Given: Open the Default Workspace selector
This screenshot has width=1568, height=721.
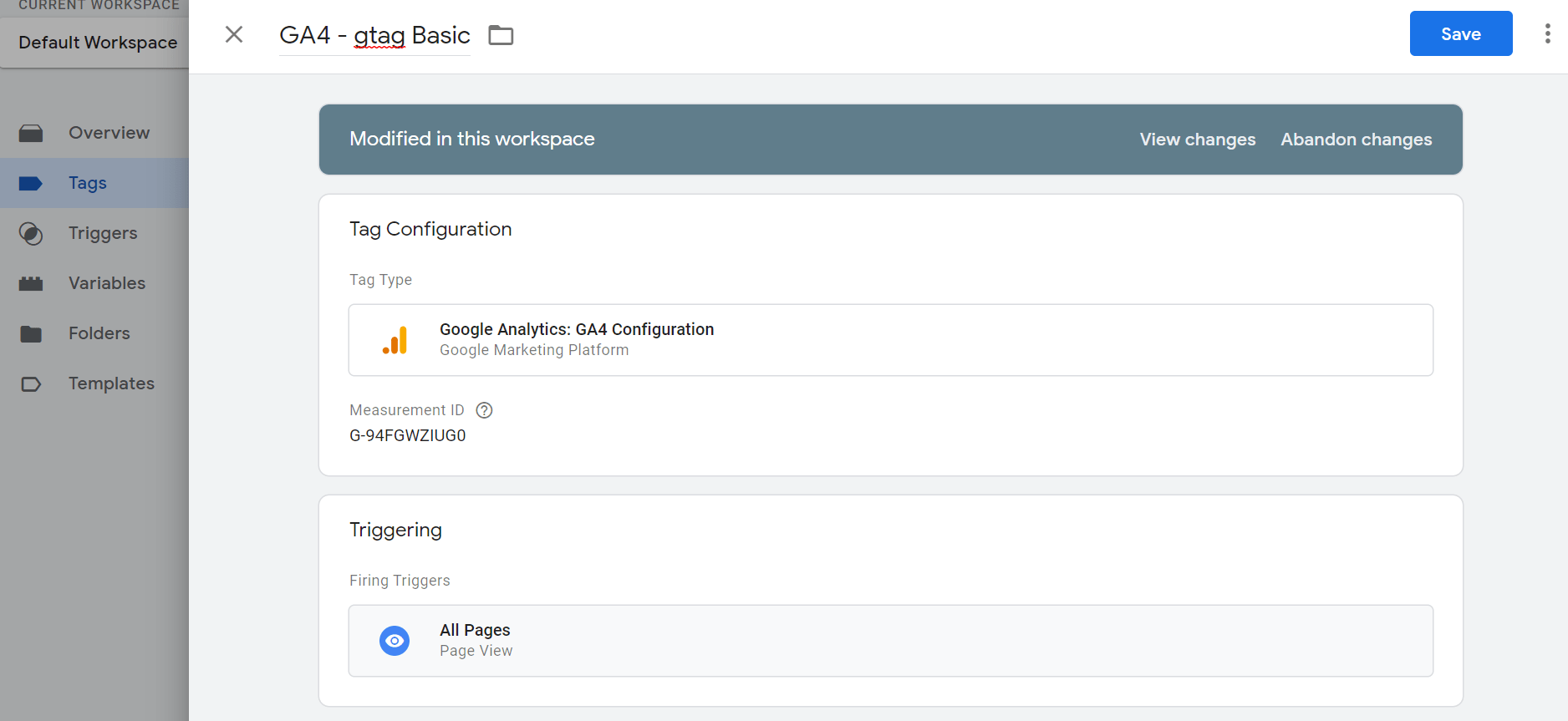Looking at the screenshot, I should pos(98,43).
